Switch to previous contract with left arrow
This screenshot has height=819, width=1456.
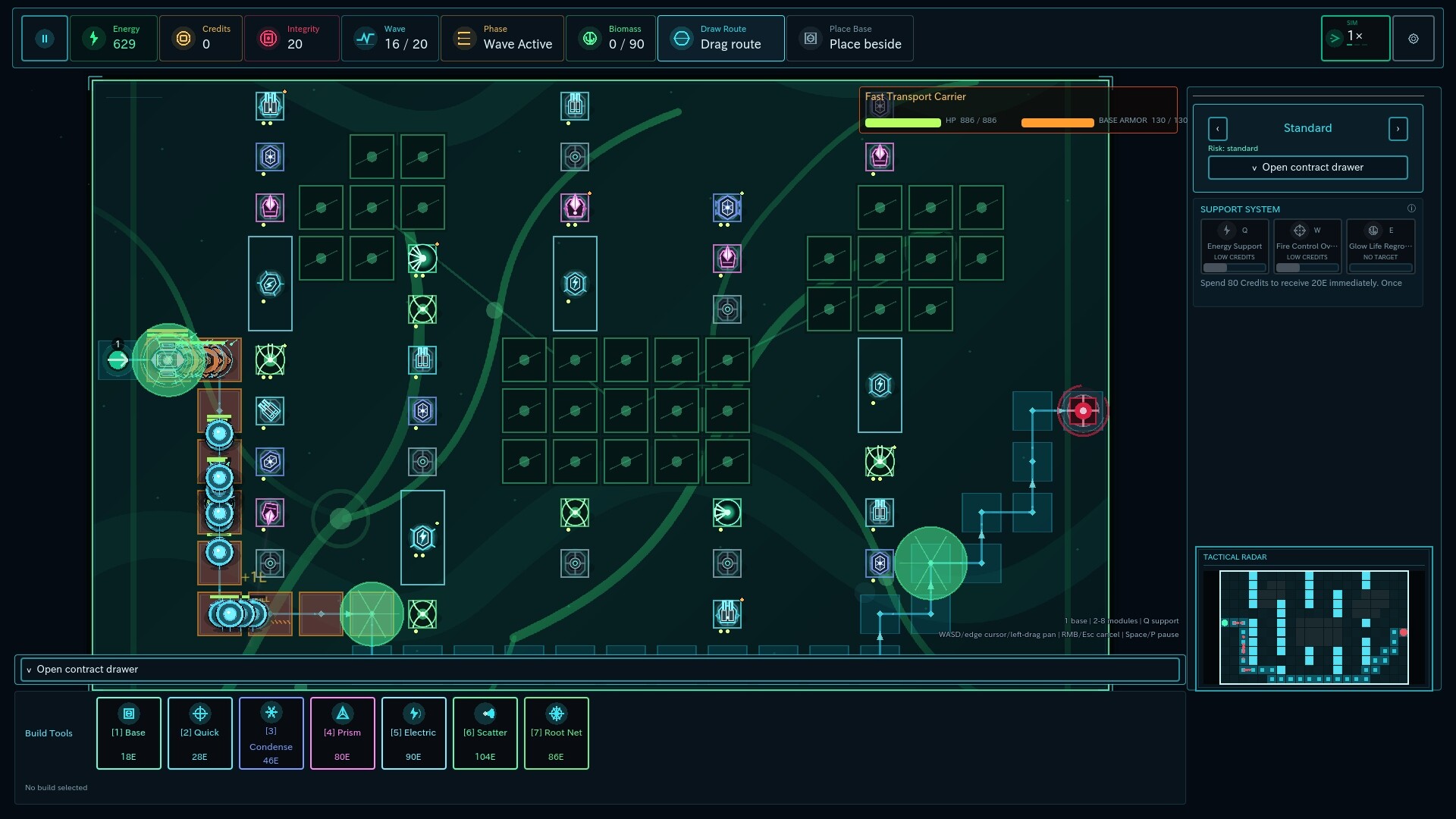click(x=1217, y=129)
